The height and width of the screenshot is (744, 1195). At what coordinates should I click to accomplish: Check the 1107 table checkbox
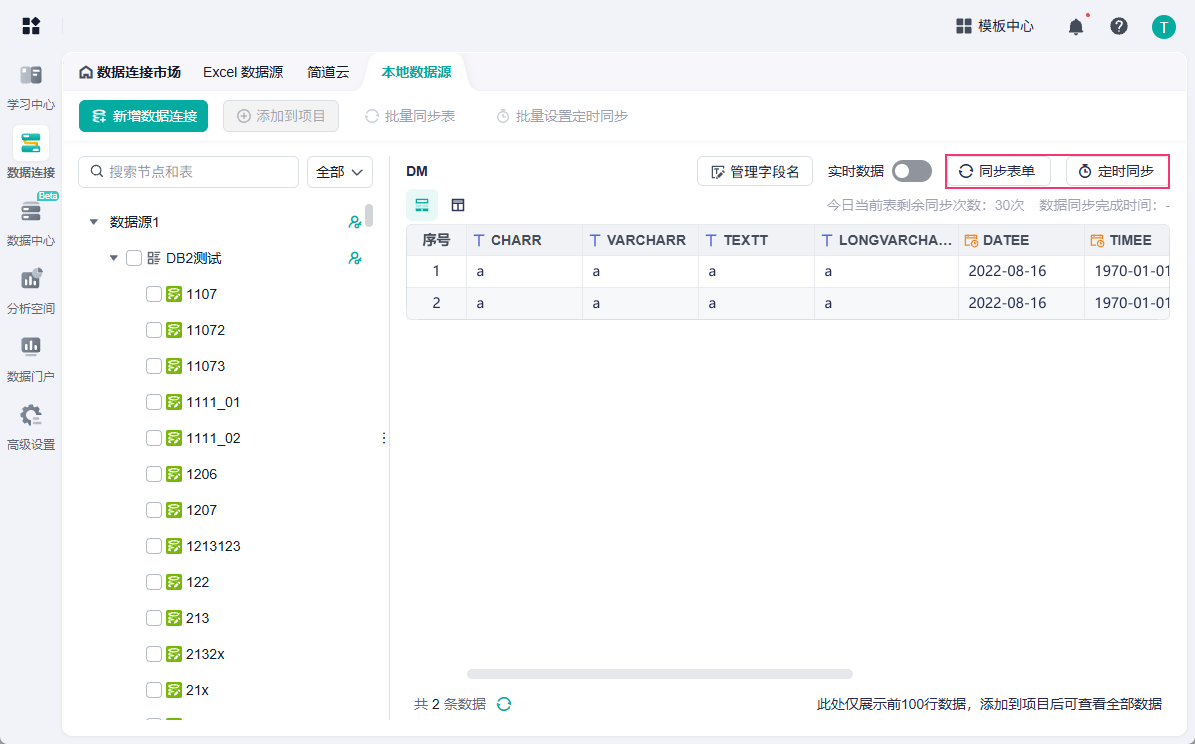pyautogui.click(x=153, y=294)
